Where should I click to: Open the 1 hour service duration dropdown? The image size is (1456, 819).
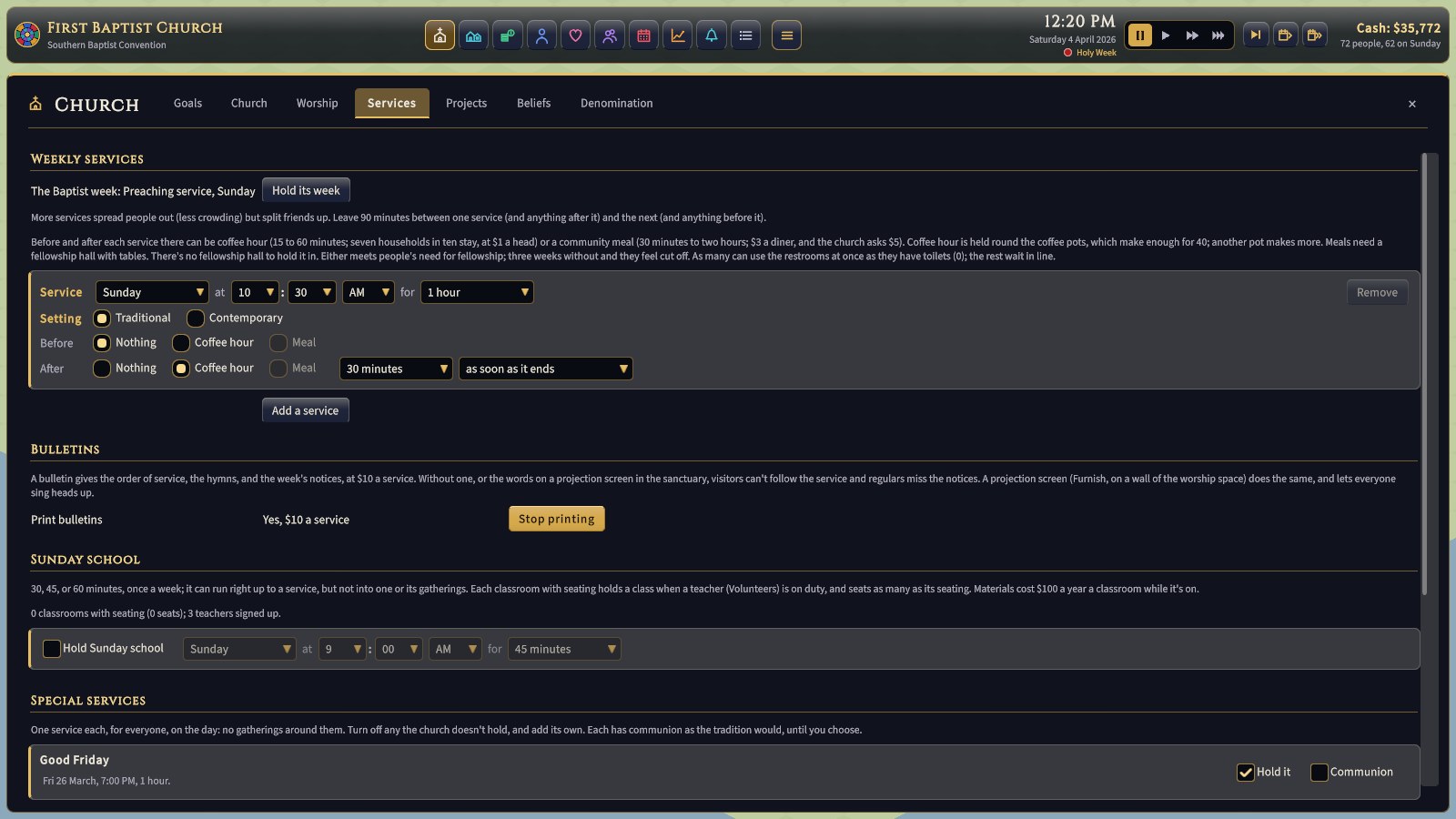(x=477, y=292)
